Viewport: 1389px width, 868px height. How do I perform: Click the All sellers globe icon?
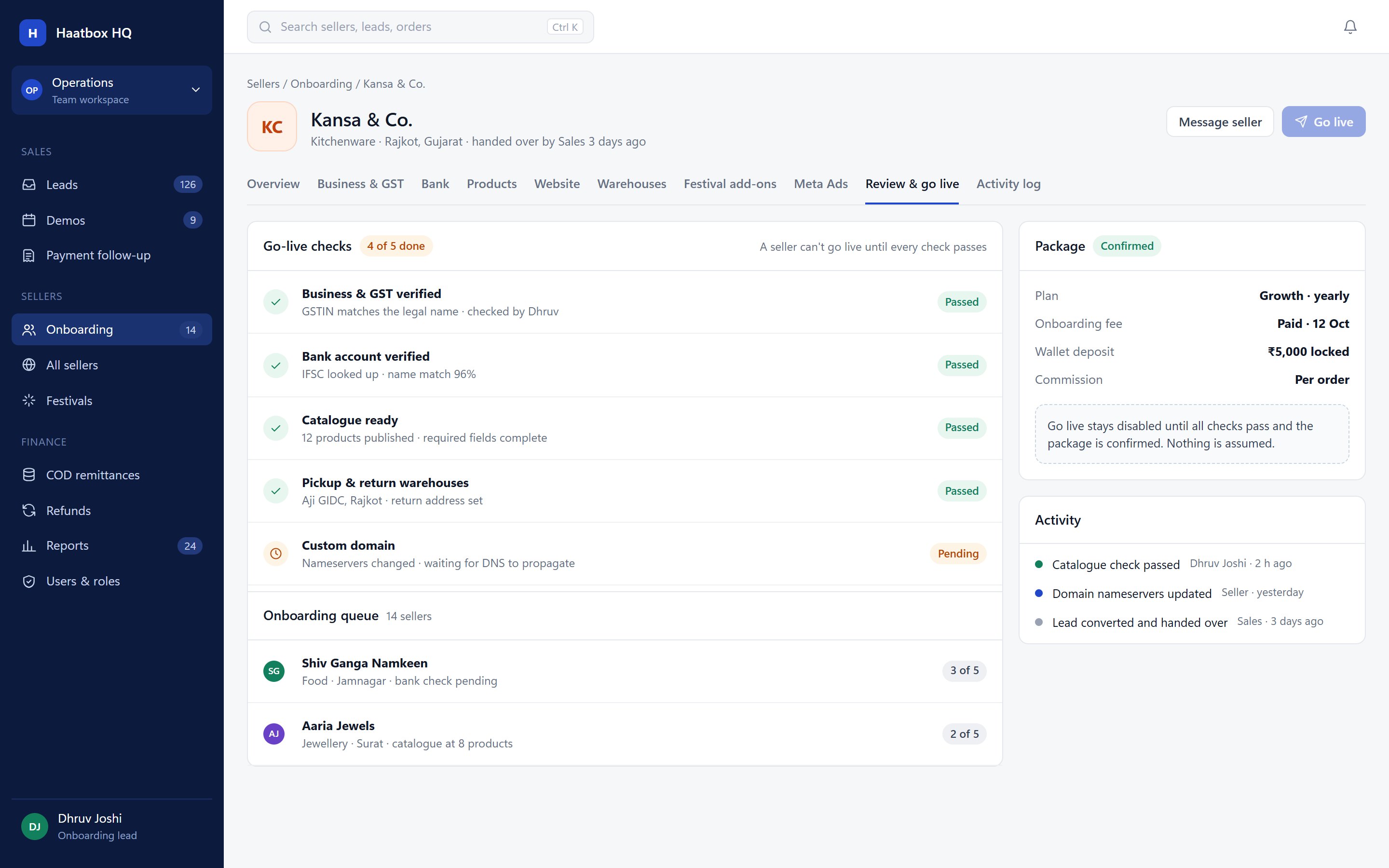pos(29,365)
